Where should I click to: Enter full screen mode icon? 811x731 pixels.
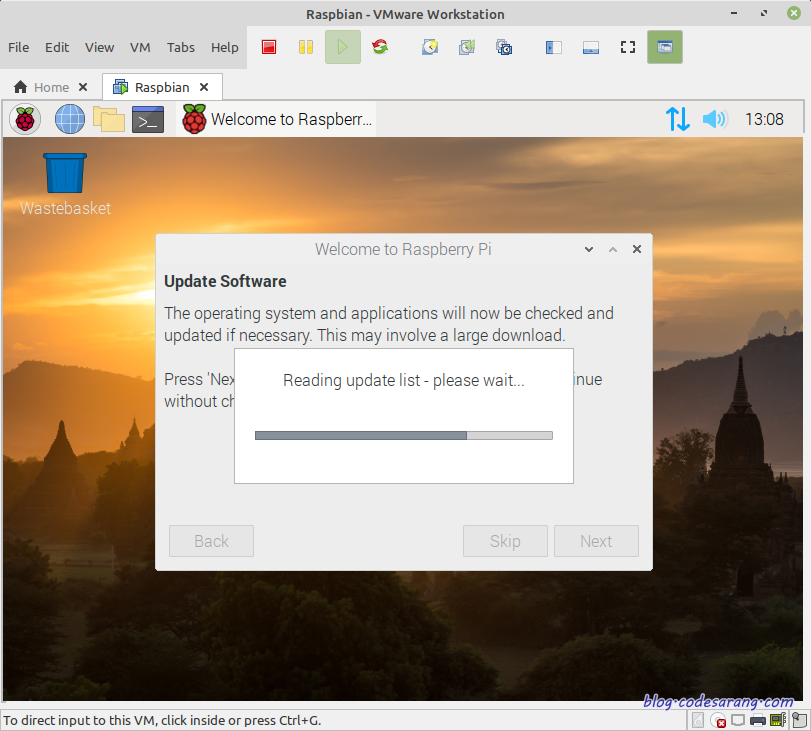627,47
